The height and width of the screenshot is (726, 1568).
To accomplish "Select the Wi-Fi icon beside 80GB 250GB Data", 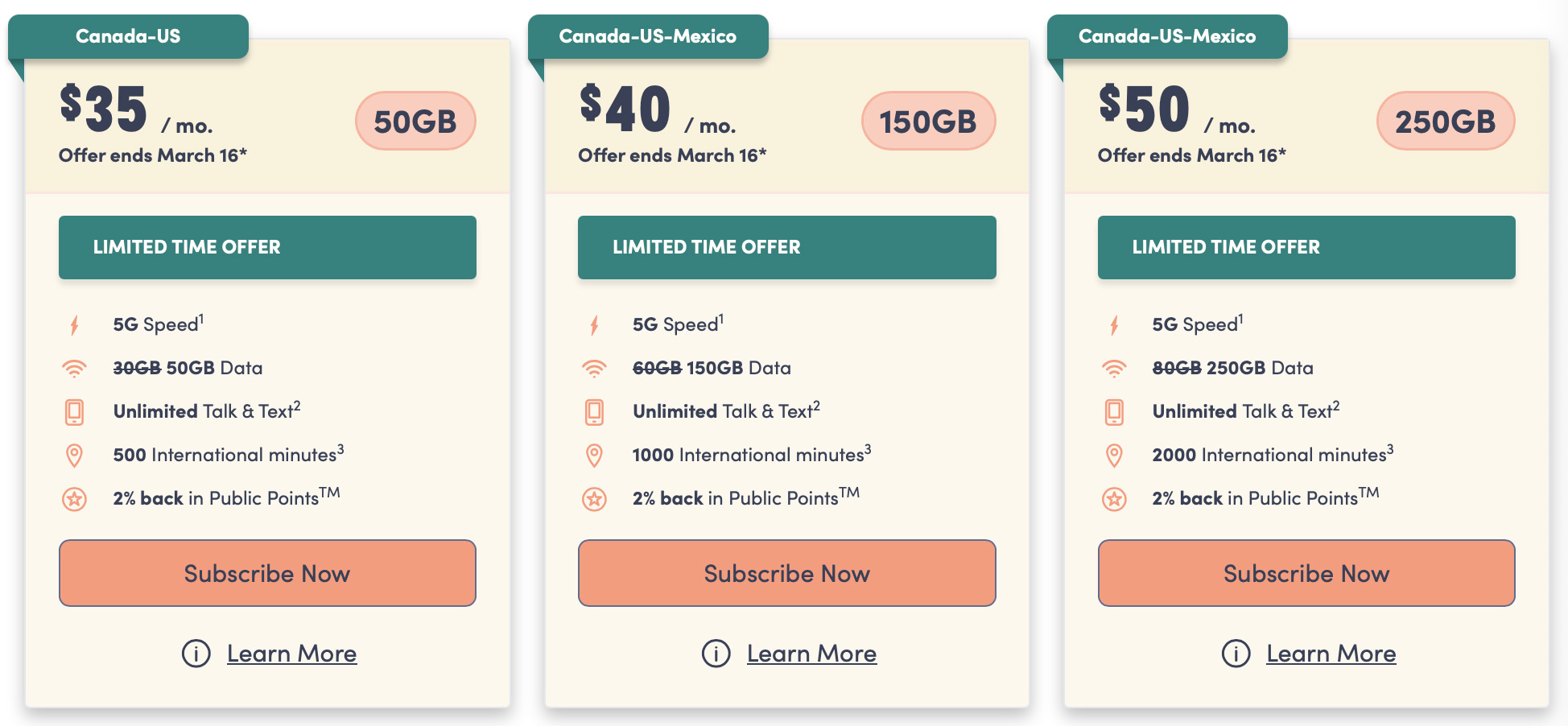I will point(1115,368).
